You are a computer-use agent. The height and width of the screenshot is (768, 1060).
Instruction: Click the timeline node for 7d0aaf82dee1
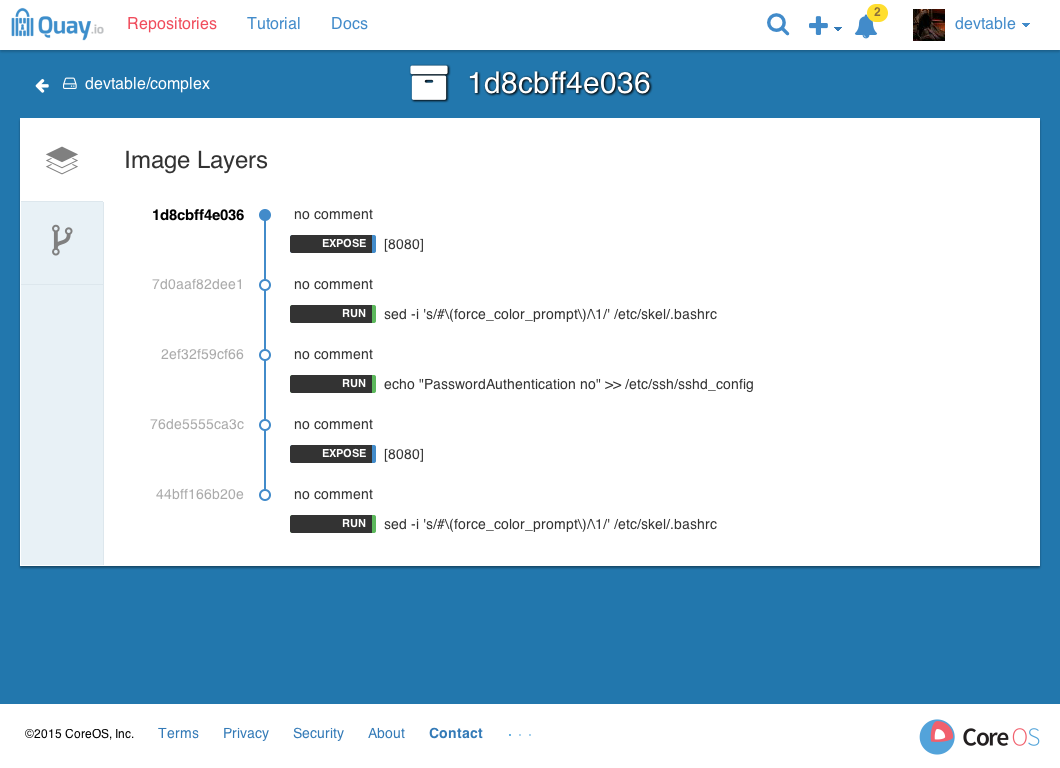coord(265,285)
